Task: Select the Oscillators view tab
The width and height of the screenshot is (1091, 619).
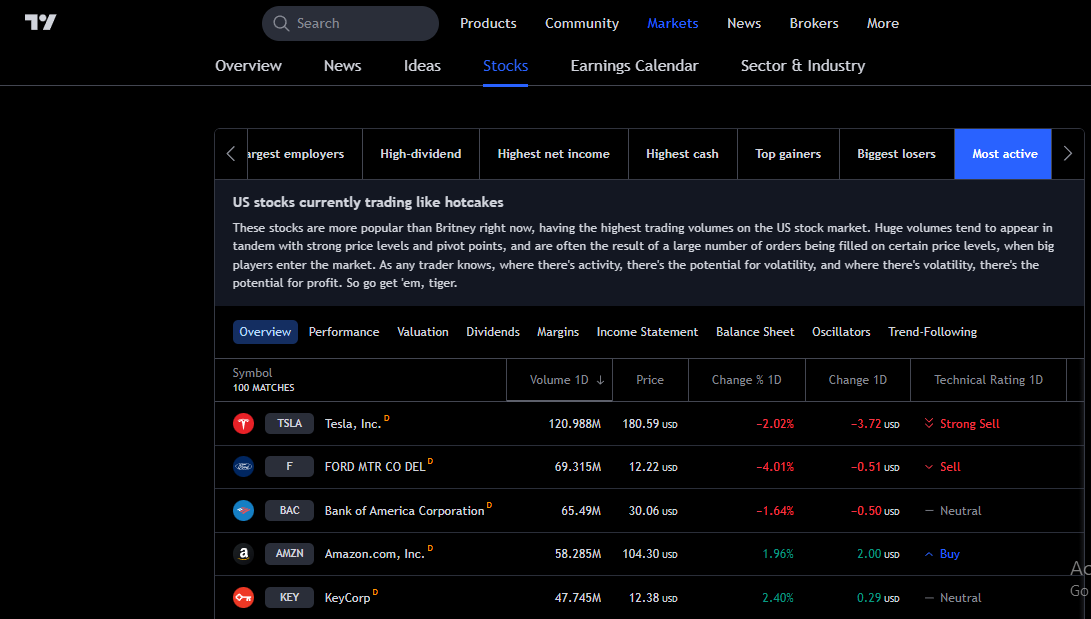Action: point(841,332)
